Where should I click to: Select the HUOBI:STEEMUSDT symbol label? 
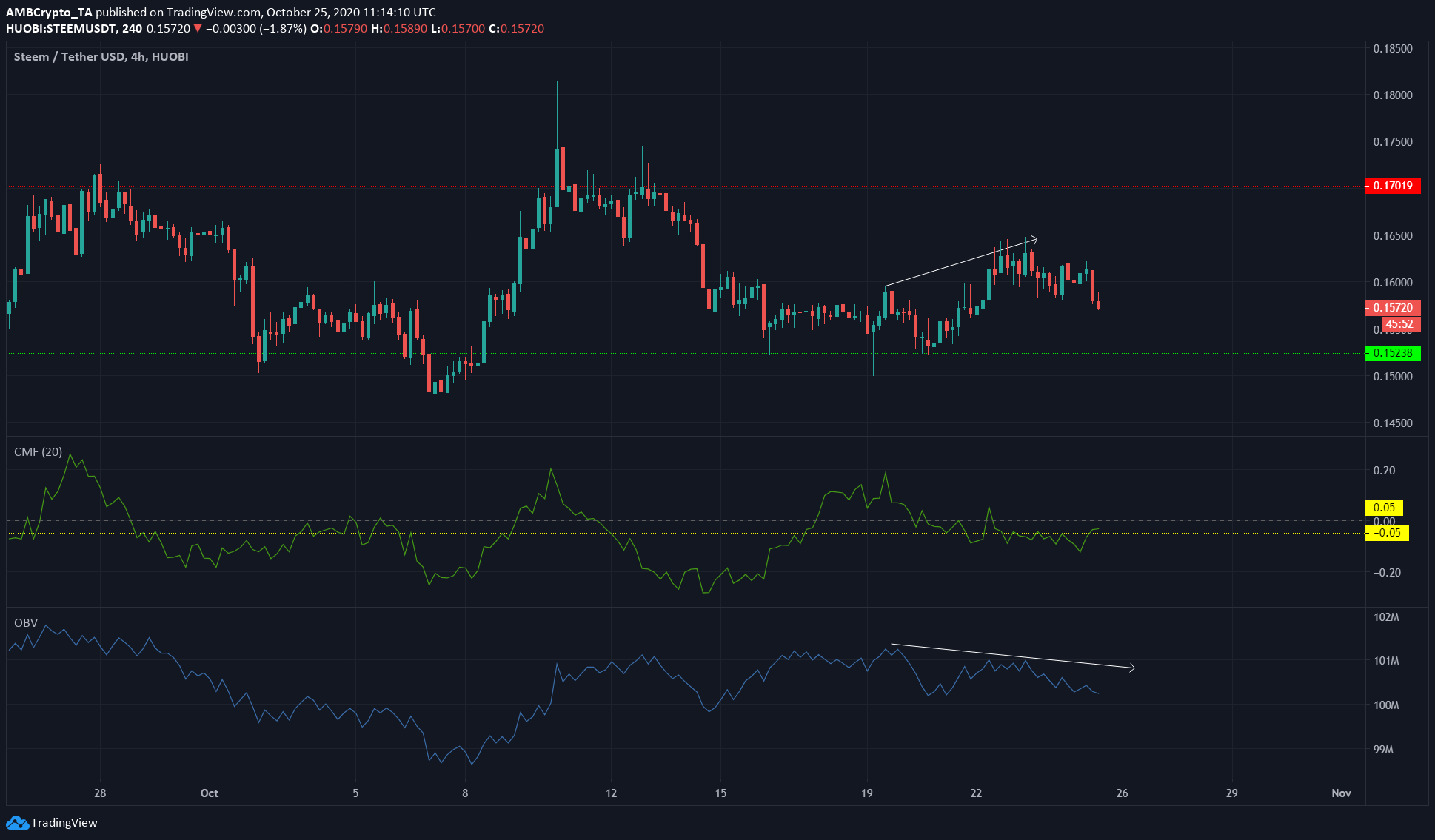(x=61, y=29)
